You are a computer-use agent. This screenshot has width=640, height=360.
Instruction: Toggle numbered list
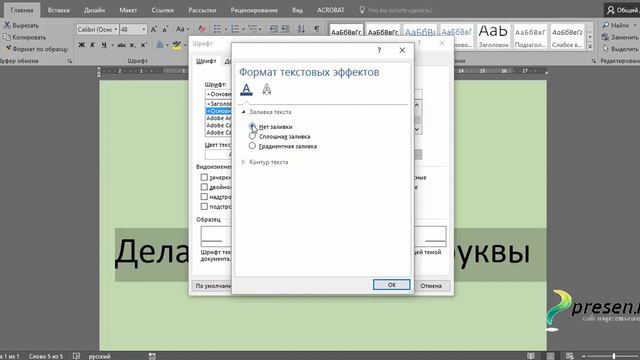[235, 29]
